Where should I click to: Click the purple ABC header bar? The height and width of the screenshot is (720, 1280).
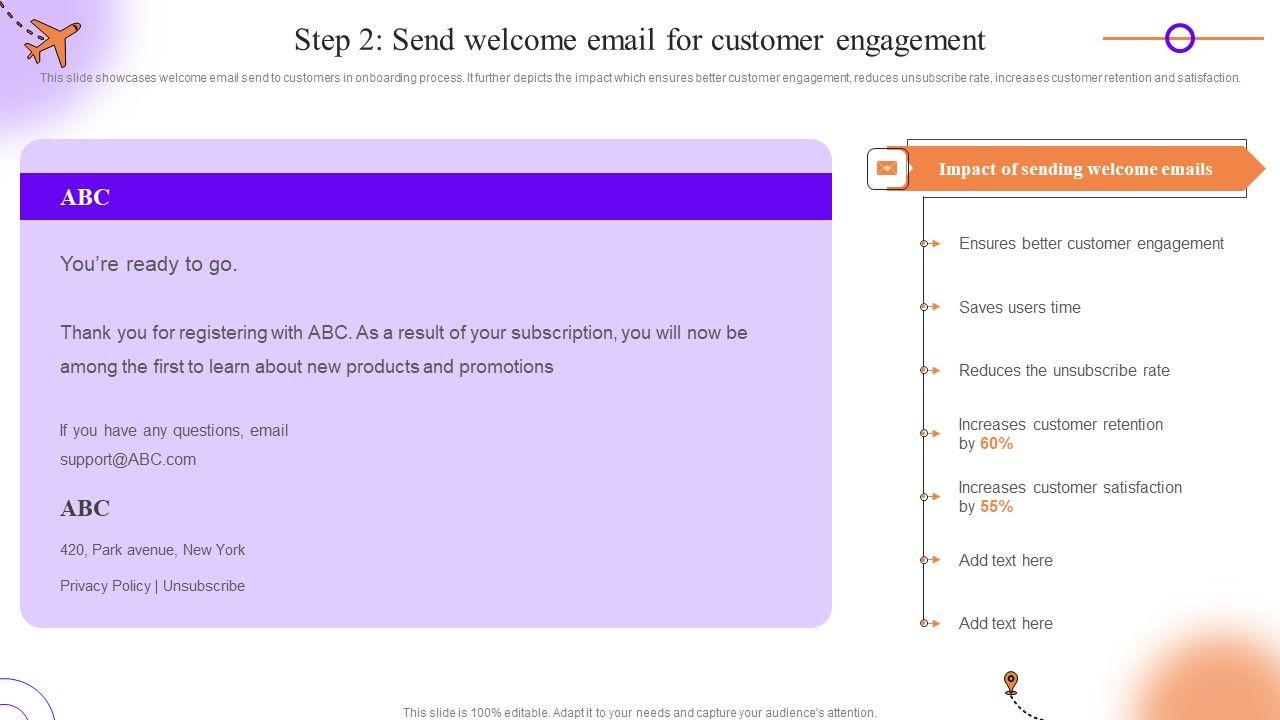426,197
